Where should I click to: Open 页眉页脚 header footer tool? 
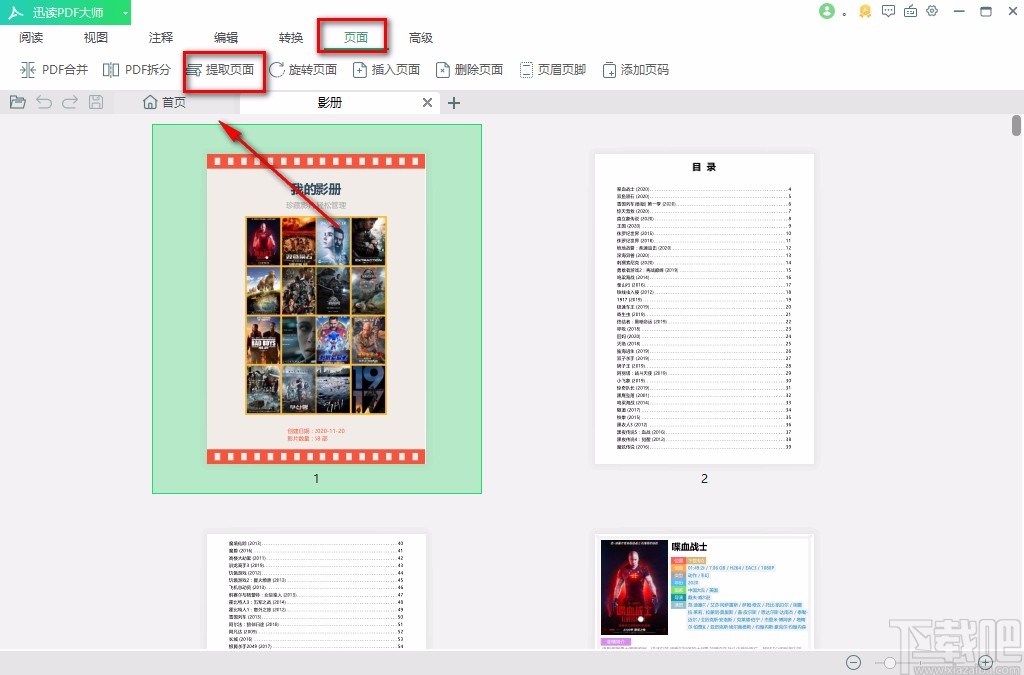click(552, 69)
